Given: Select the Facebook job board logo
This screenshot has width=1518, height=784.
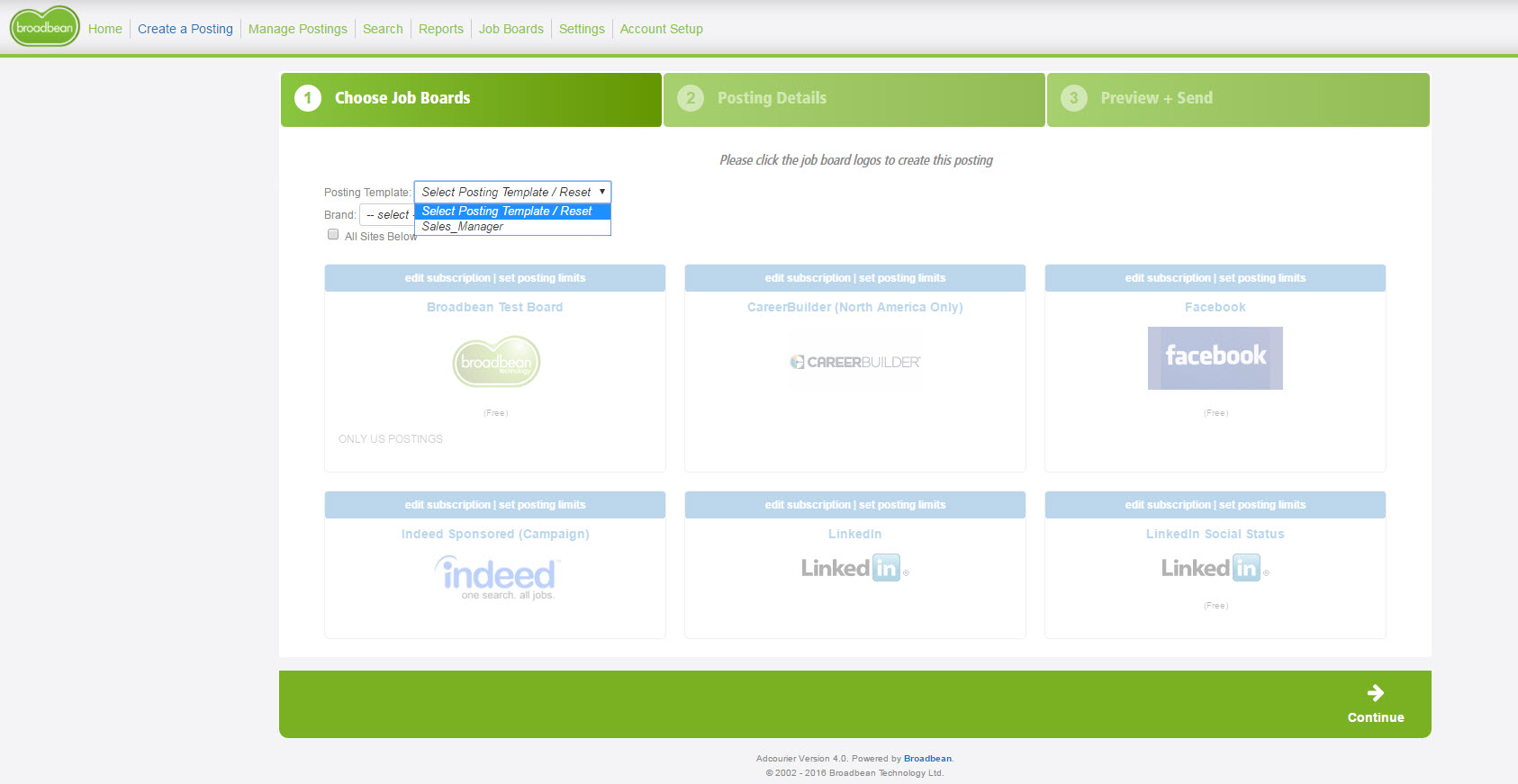Looking at the screenshot, I should 1215,358.
